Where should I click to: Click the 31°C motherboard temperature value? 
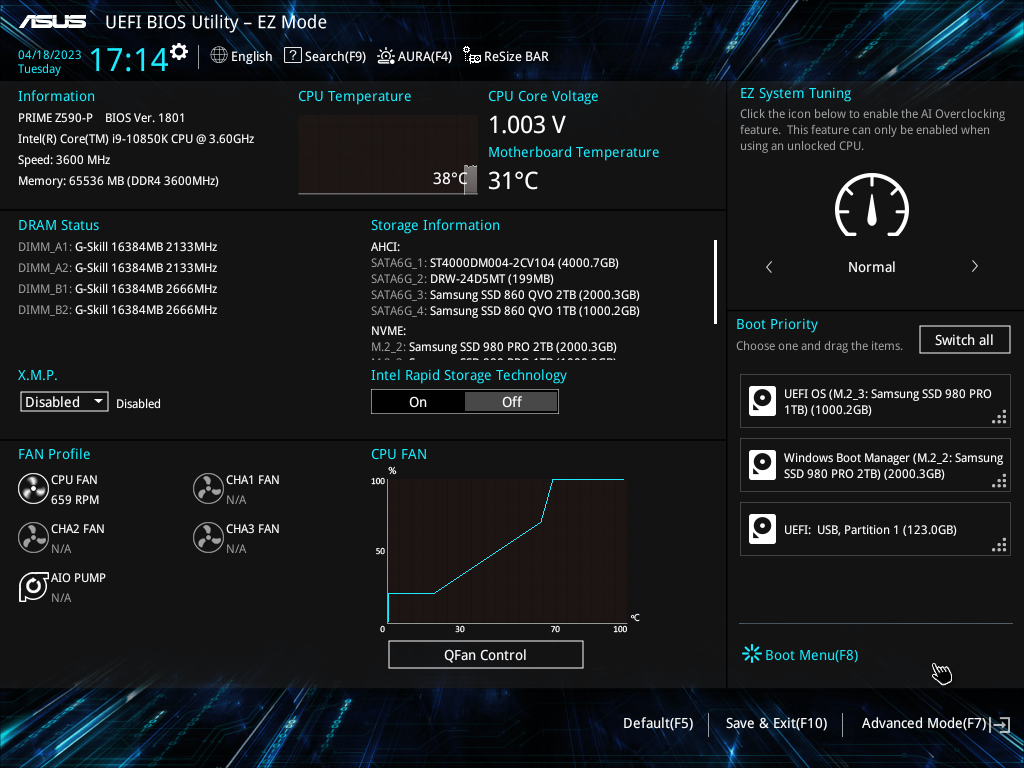point(513,180)
